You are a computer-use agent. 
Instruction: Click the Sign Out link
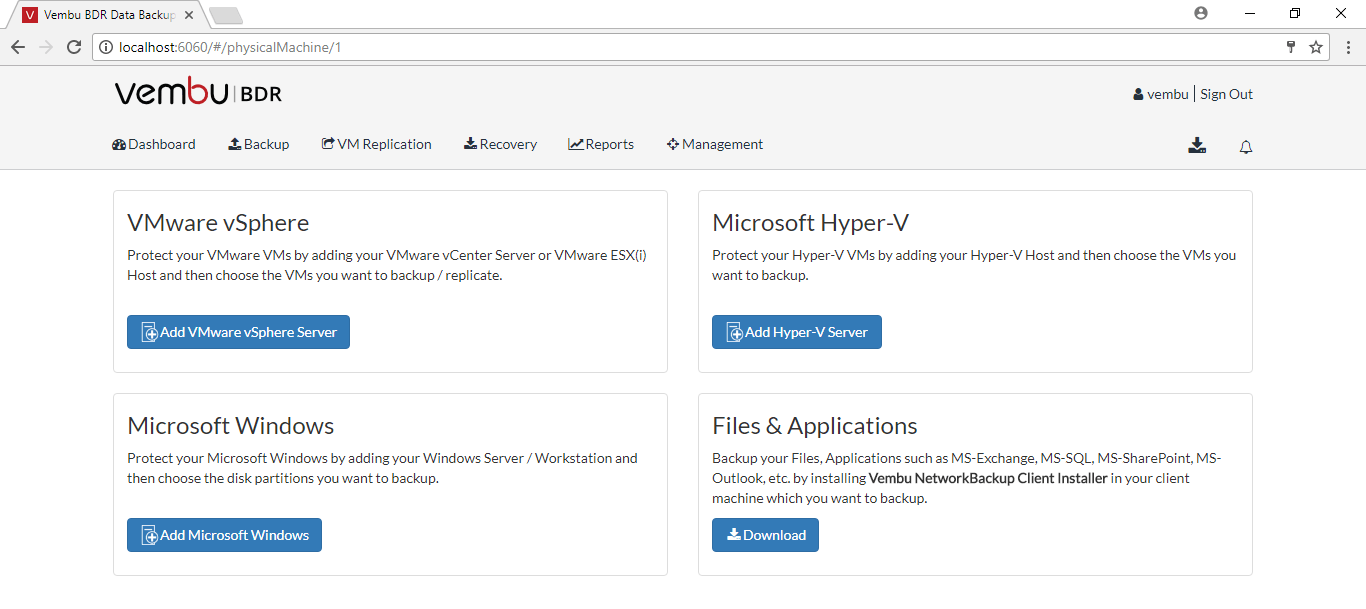point(1227,94)
